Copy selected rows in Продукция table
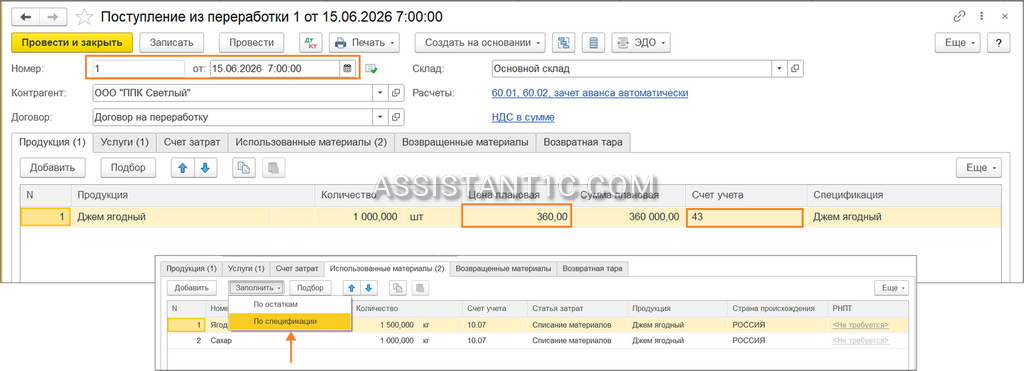This screenshot has width=1024, height=371. pos(244,168)
